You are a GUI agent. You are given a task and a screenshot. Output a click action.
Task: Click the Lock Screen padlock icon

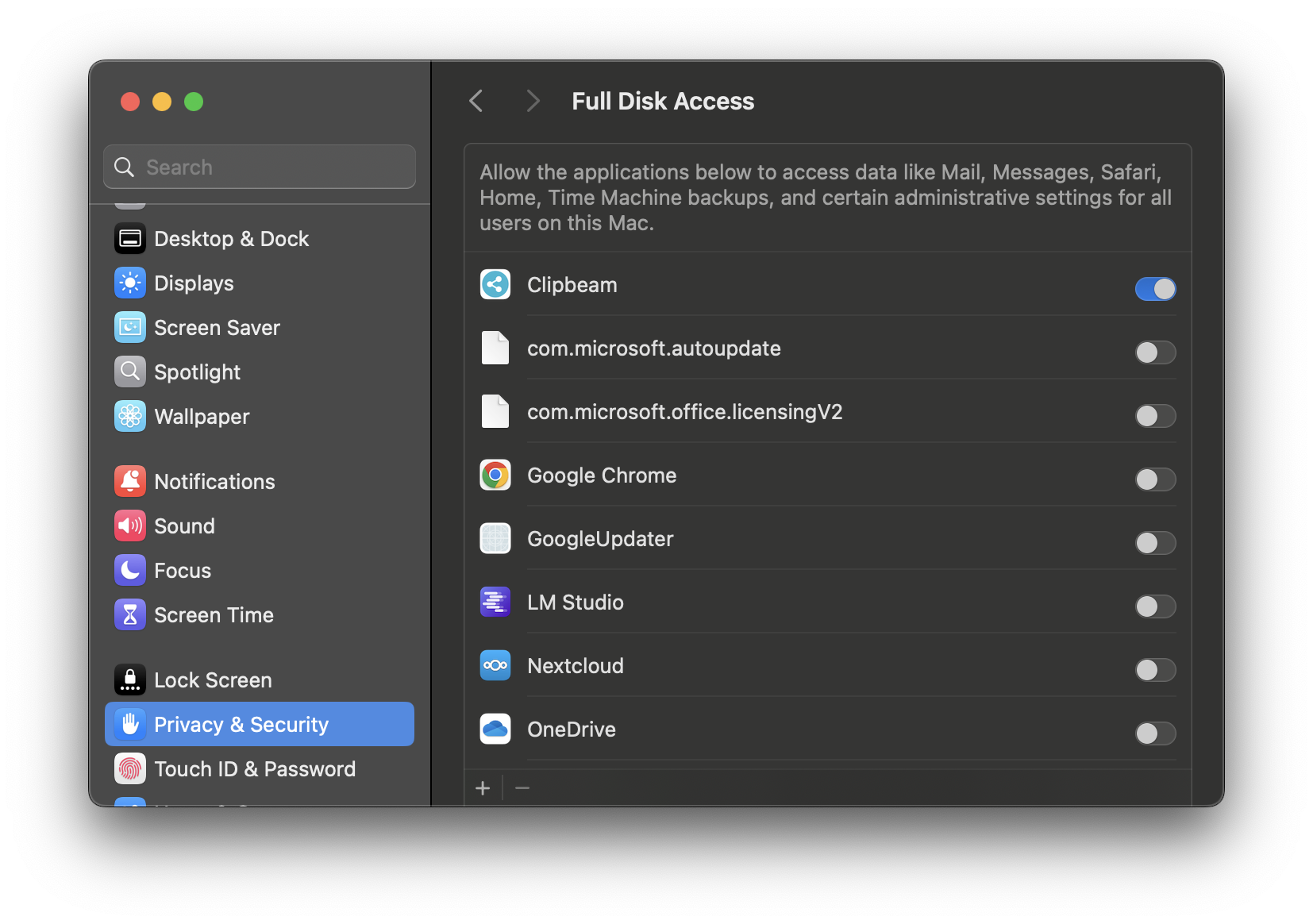[x=130, y=680]
